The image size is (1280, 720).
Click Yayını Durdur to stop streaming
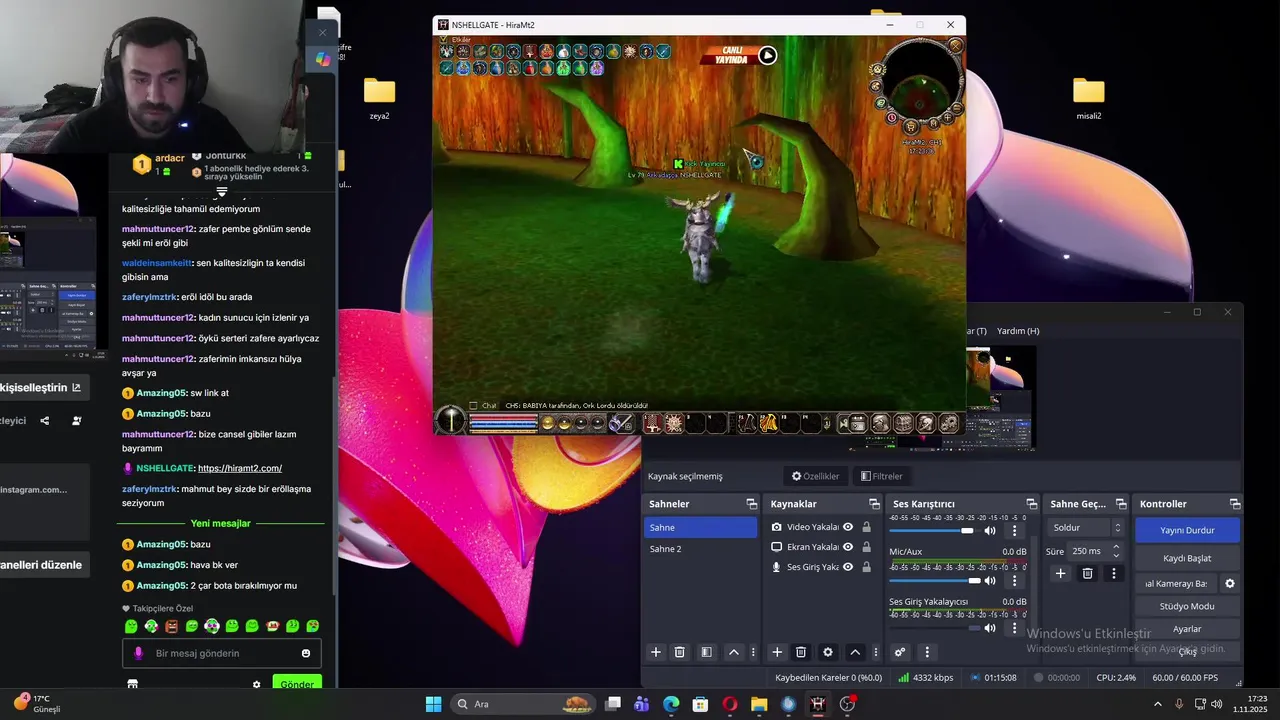(x=1187, y=530)
